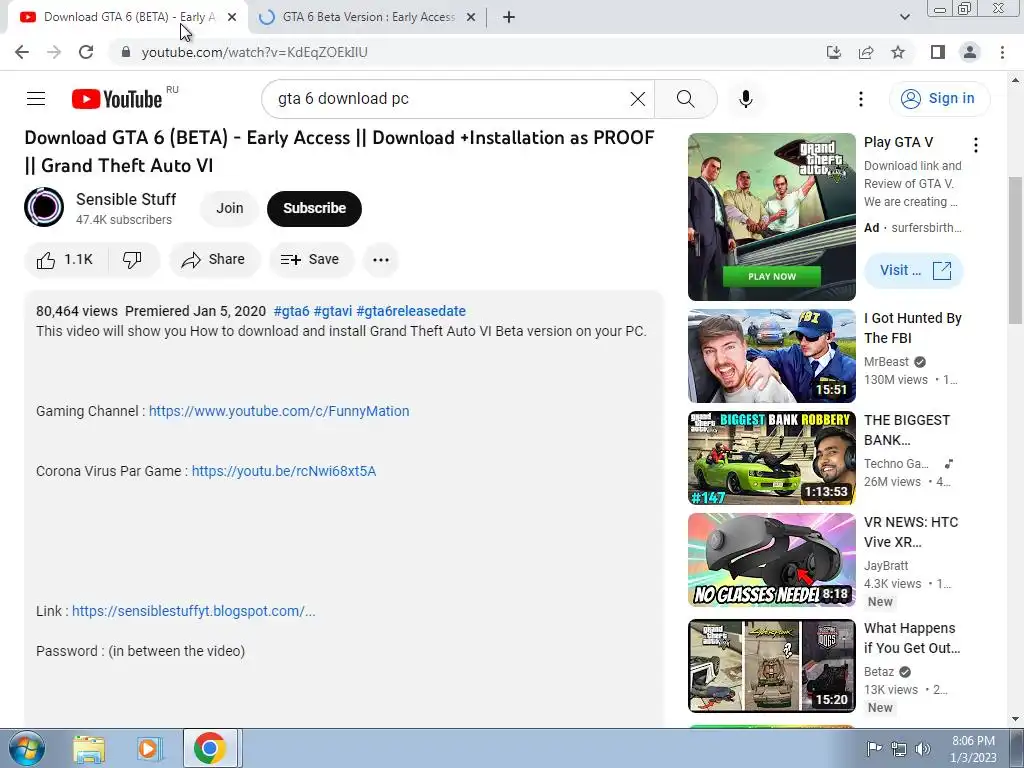Go forward with the forward arrow
Viewport: 1024px width, 768px height.
[x=54, y=52]
